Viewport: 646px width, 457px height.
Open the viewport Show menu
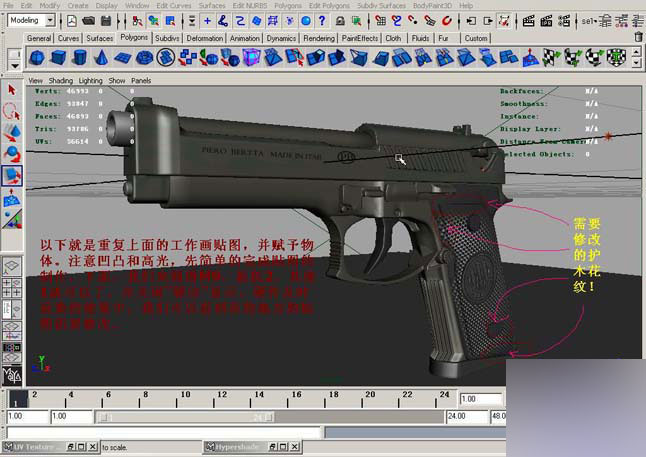point(117,80)
